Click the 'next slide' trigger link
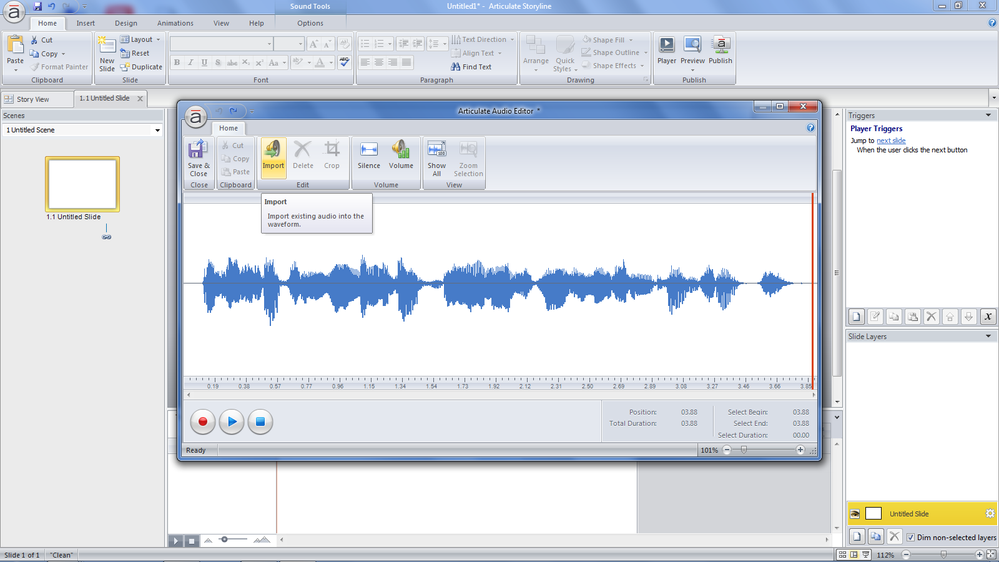Viewport: 999px width, 562px height. 891,141
